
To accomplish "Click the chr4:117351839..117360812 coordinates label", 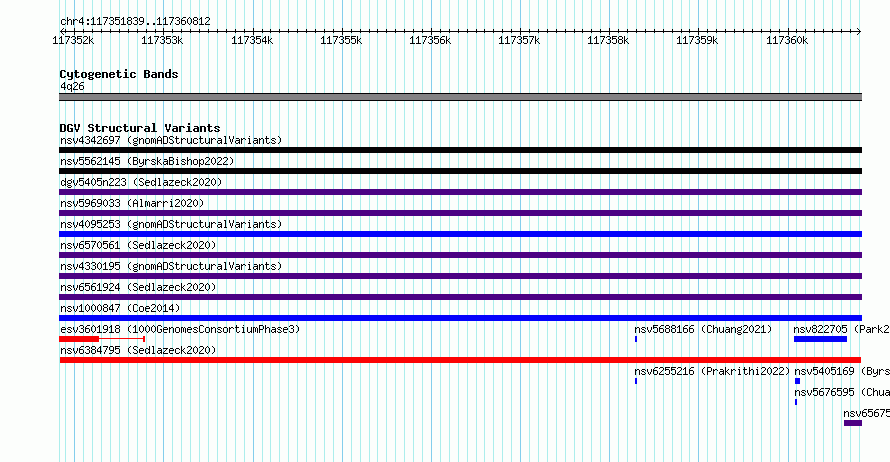I will click(x=135, y=21).
